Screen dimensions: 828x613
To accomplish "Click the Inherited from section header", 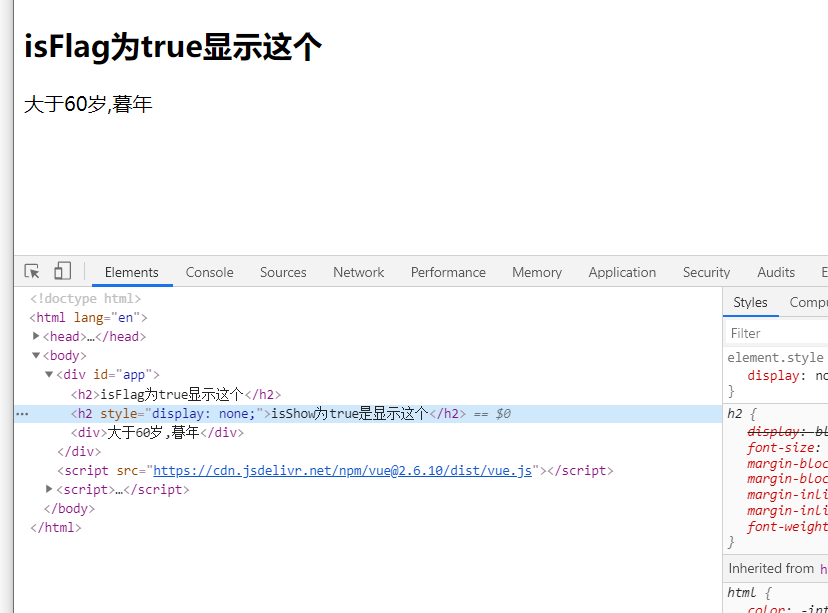I will pyautogui.click(x=775, y=569).
